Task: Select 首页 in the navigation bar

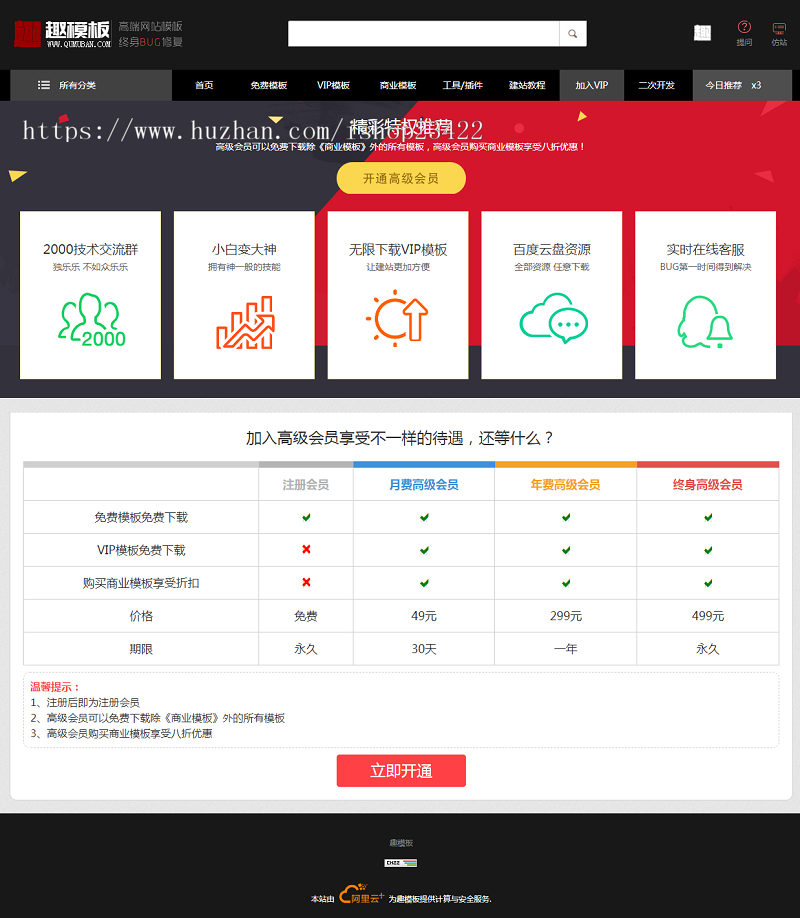Action: 203,86
